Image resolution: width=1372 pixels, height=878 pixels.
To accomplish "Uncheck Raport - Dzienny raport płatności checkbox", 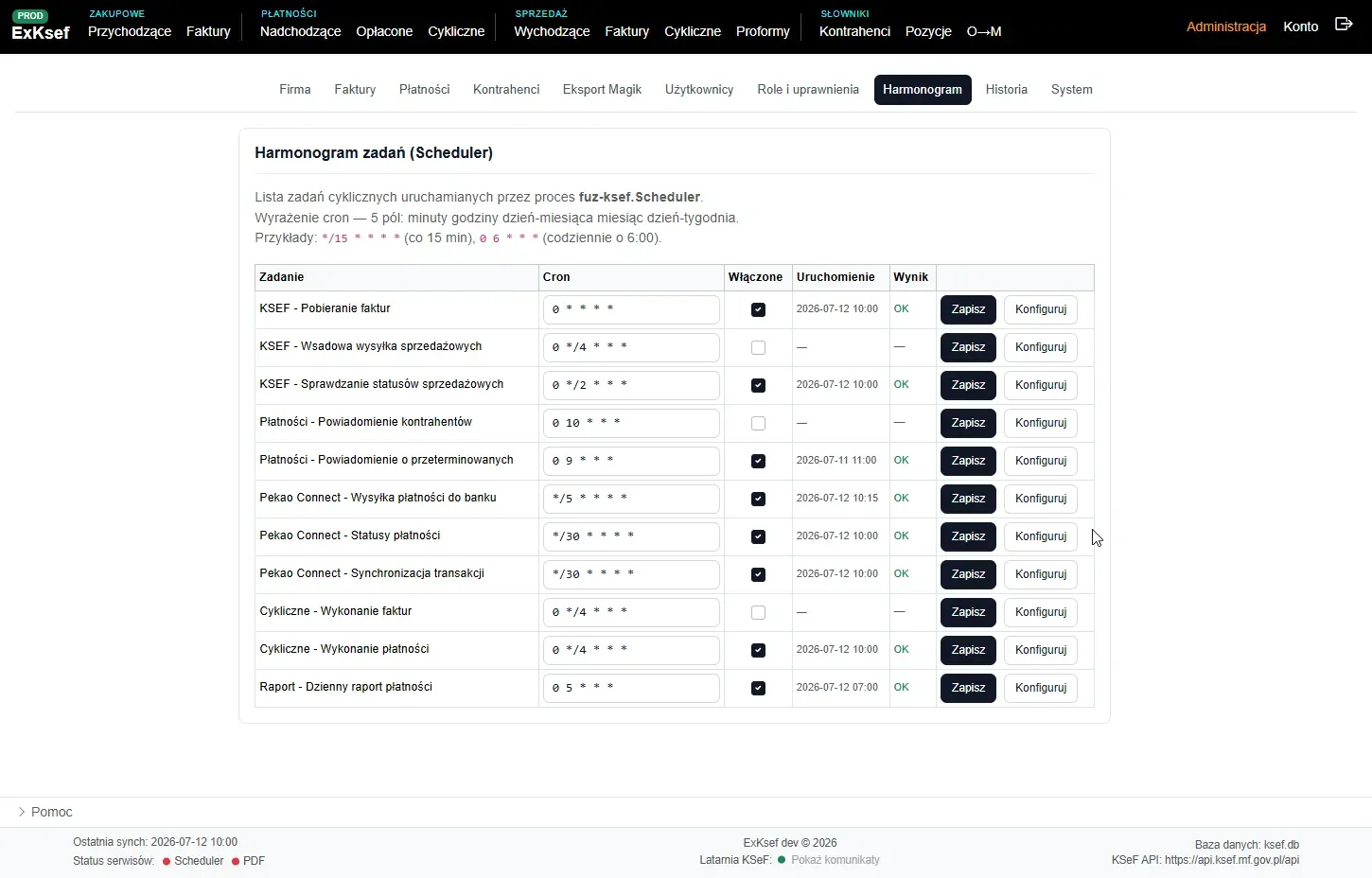I will (x=758, y=688).
